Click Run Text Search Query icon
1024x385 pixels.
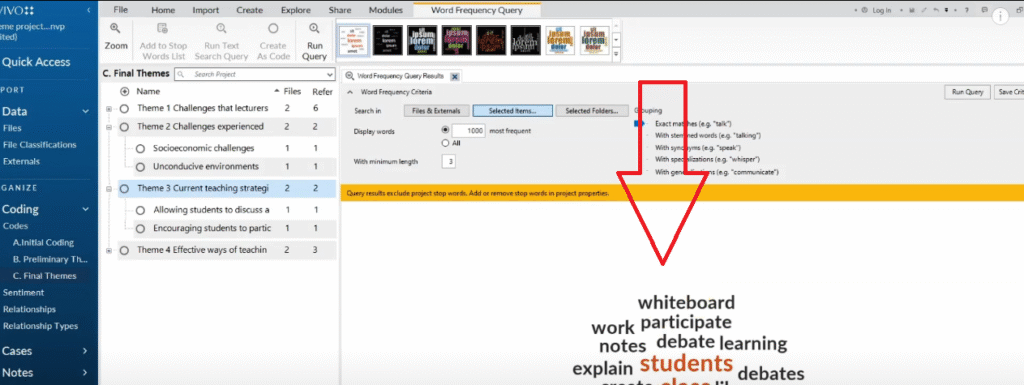222,28
